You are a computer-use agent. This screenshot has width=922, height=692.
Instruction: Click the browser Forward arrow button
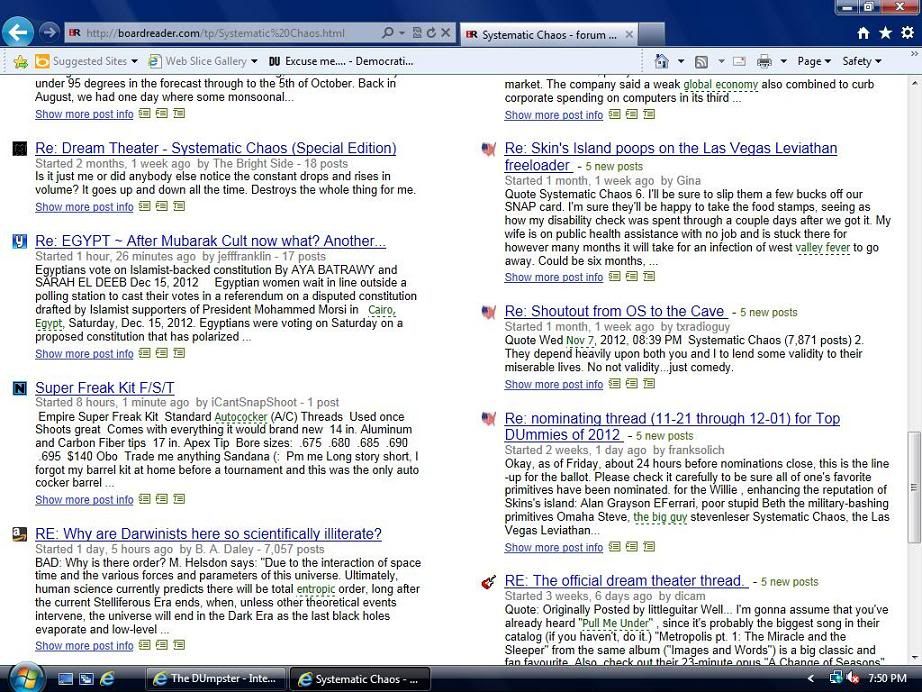coord(50,32)
